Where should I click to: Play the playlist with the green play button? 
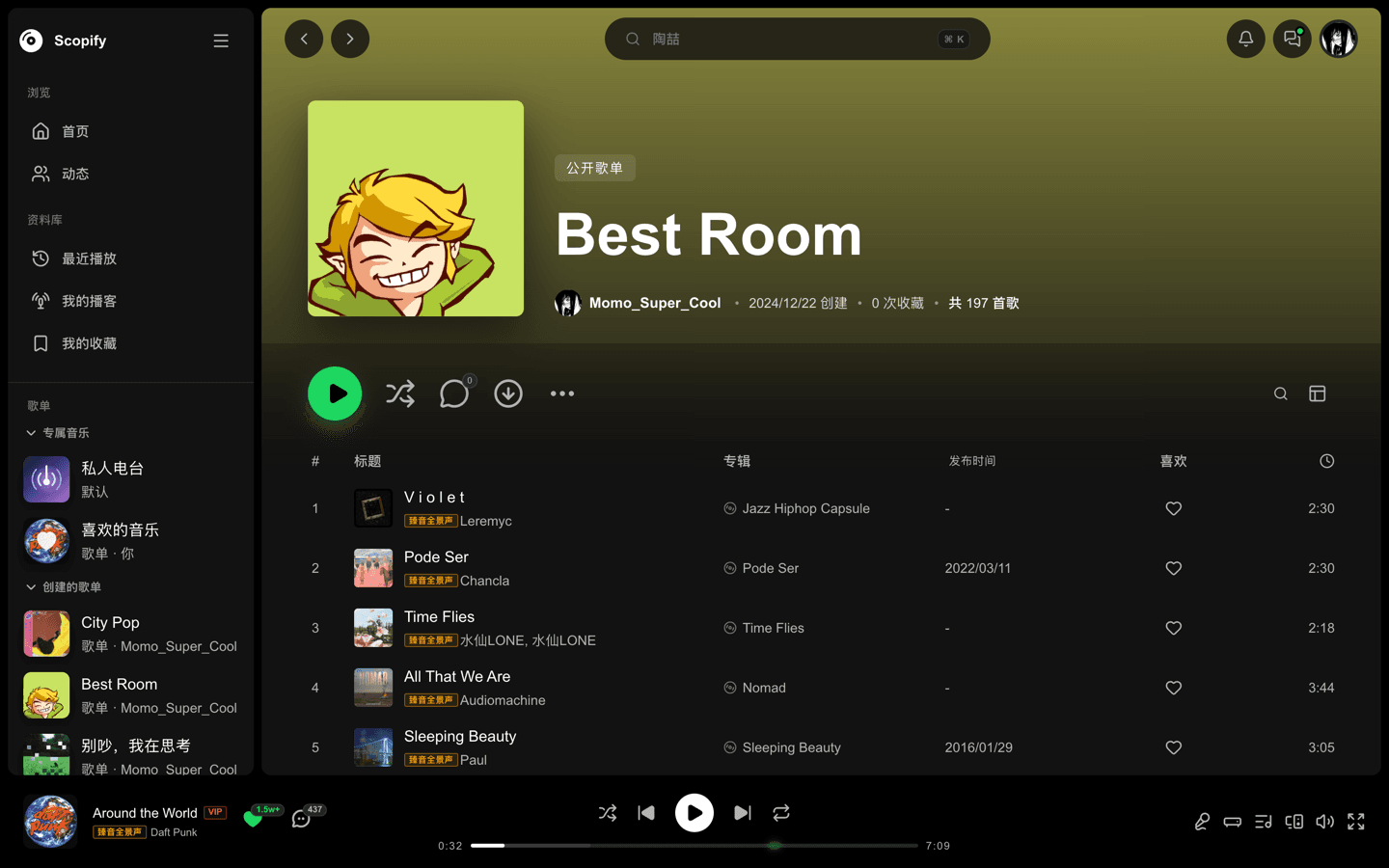click(335, 393)
